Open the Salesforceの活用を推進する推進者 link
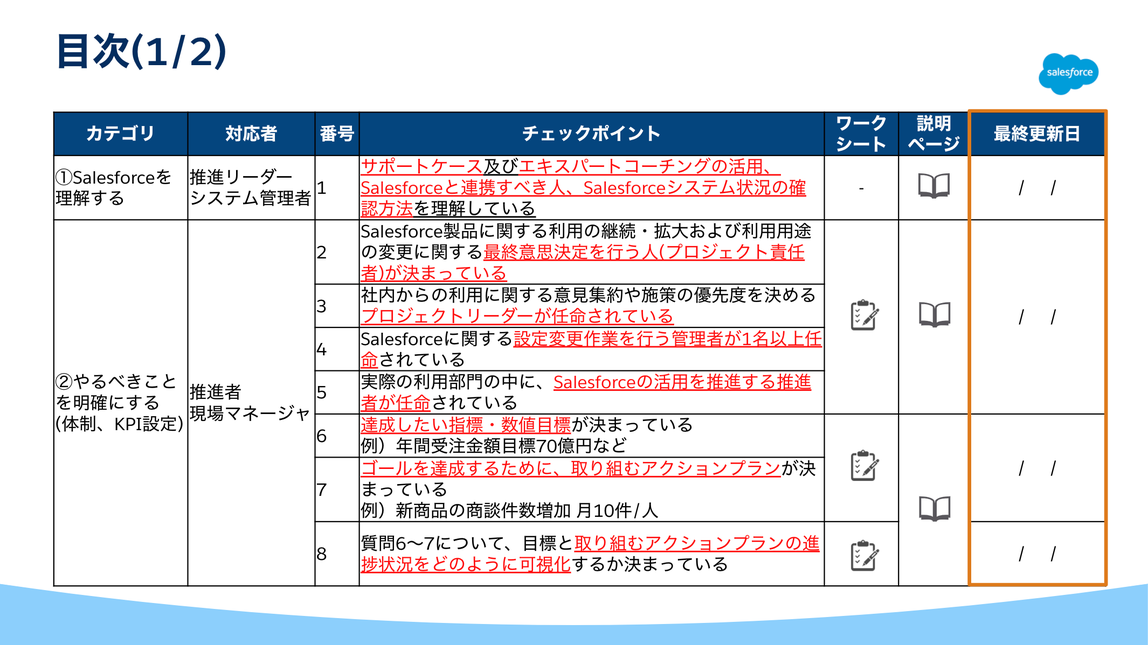This screenshot has height=645, width=1148. click(x=682, y=382)
